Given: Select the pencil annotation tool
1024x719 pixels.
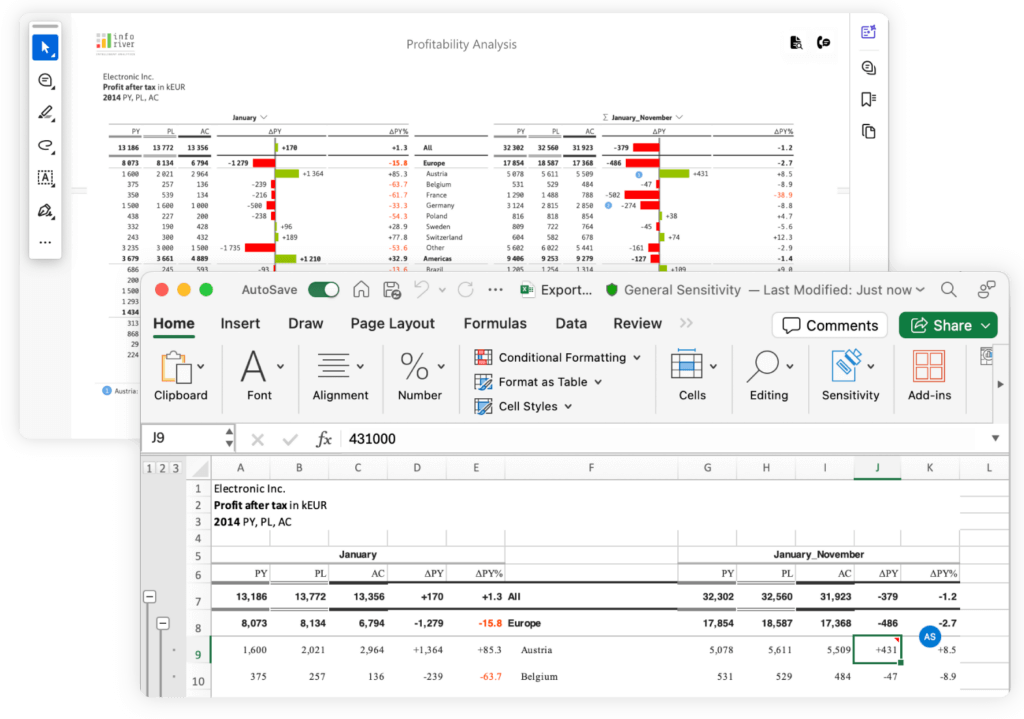Looking at the screenshot, I should (x=45, y=113).
